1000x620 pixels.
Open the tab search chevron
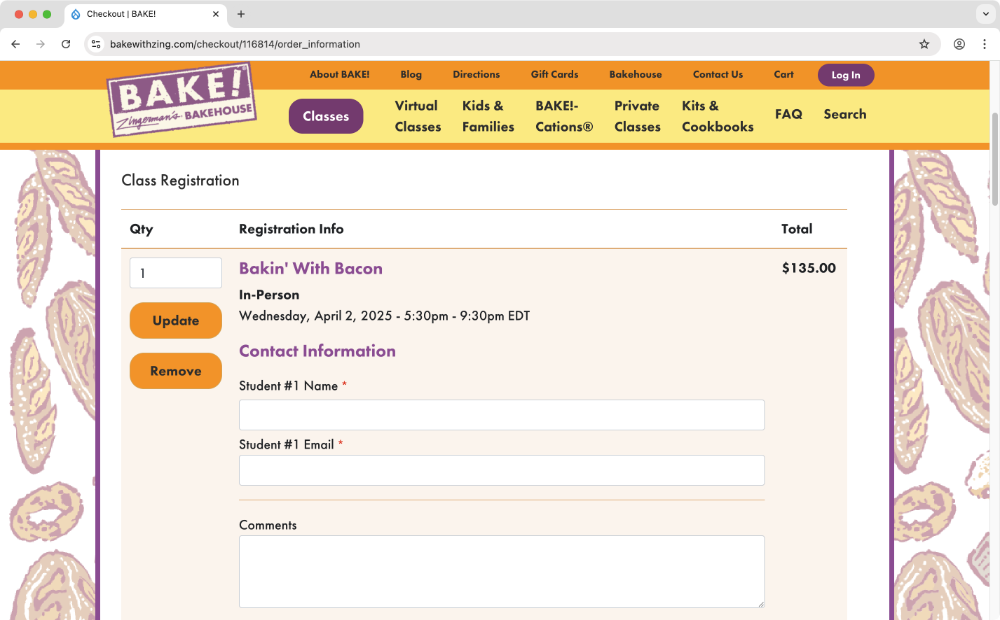click(x=986, y=14)
